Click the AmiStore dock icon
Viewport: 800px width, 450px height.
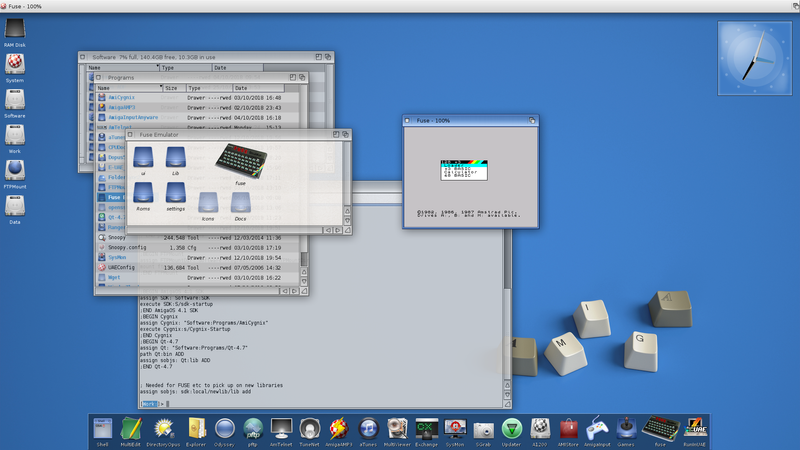(569, 428)
